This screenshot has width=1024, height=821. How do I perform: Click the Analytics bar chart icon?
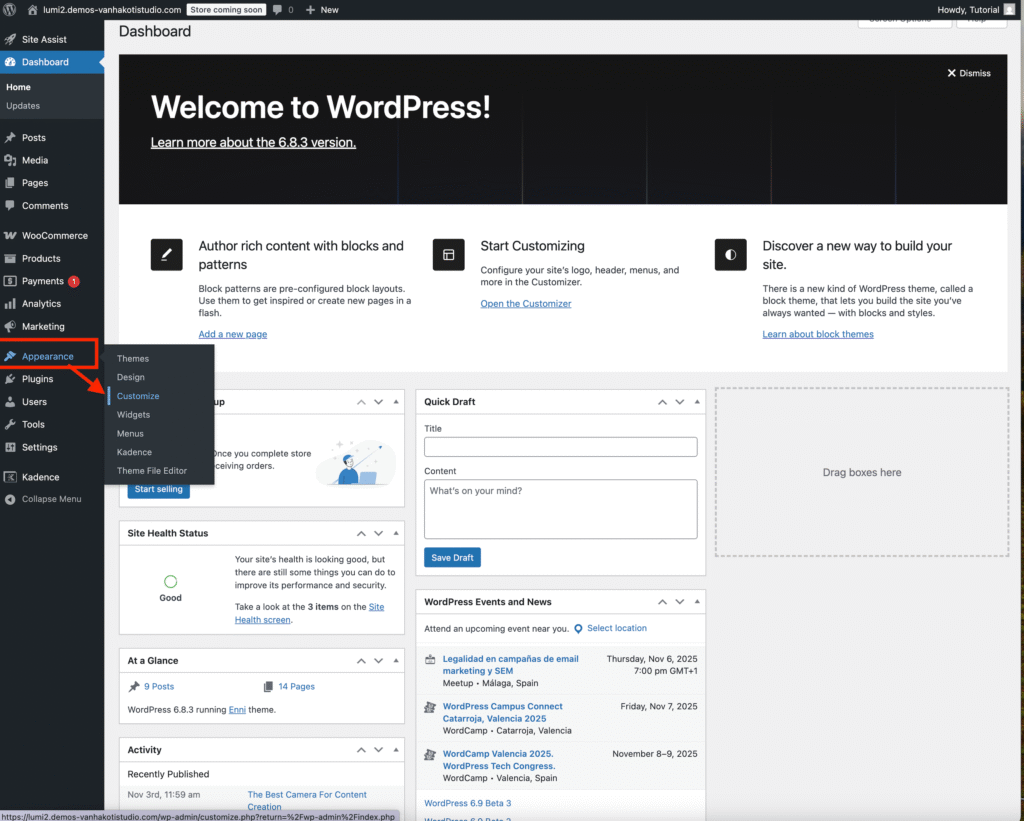click(x=10, y=304)
